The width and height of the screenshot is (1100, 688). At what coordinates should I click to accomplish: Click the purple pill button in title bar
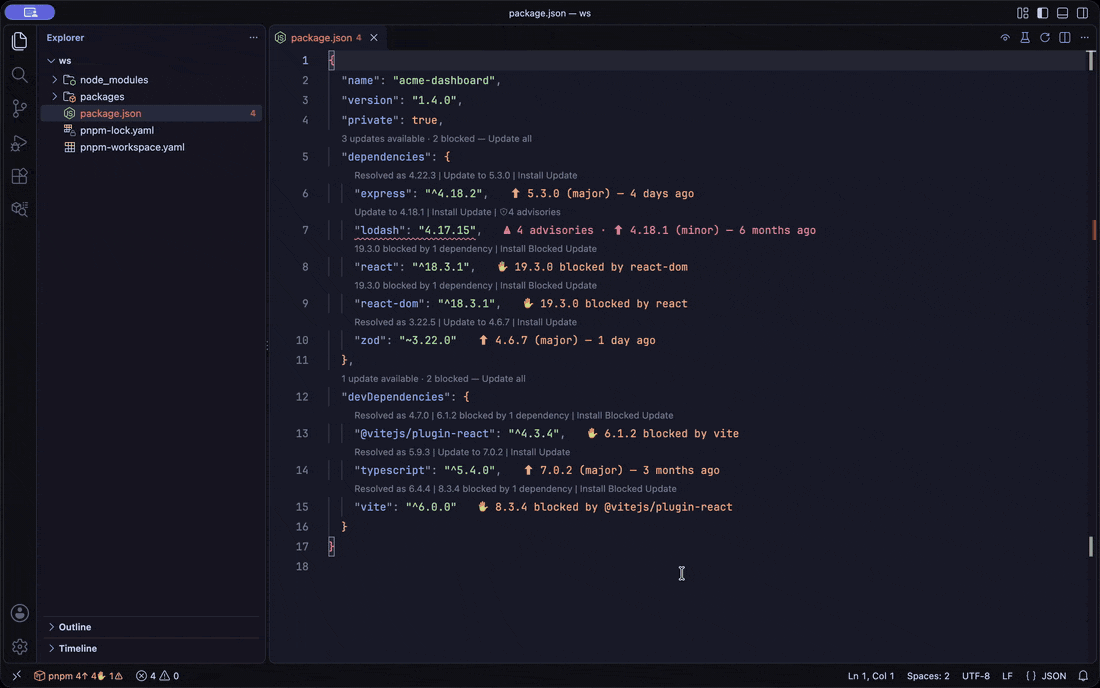click(x=29, y=13)
